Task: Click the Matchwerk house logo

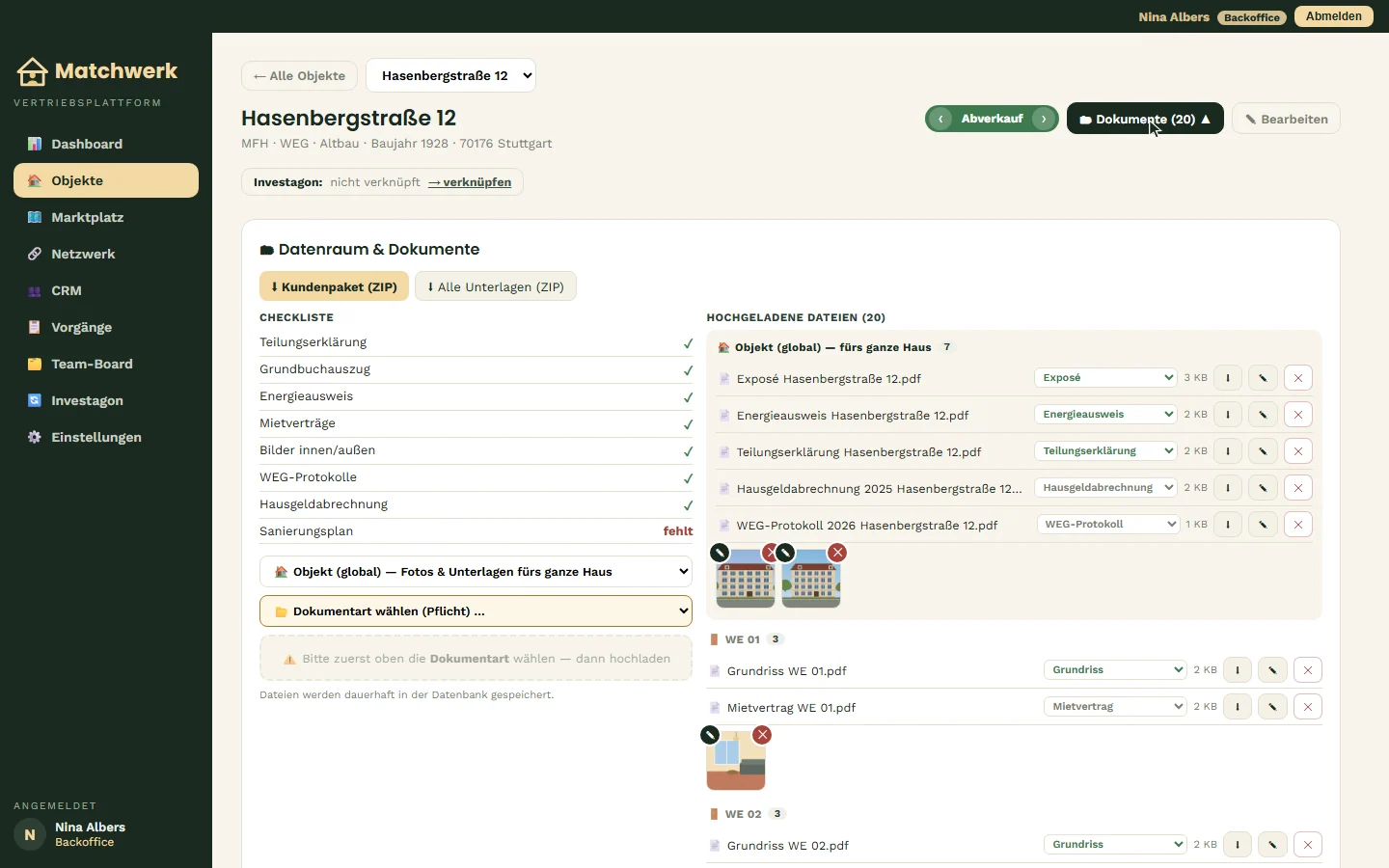Action: [32, 71]
